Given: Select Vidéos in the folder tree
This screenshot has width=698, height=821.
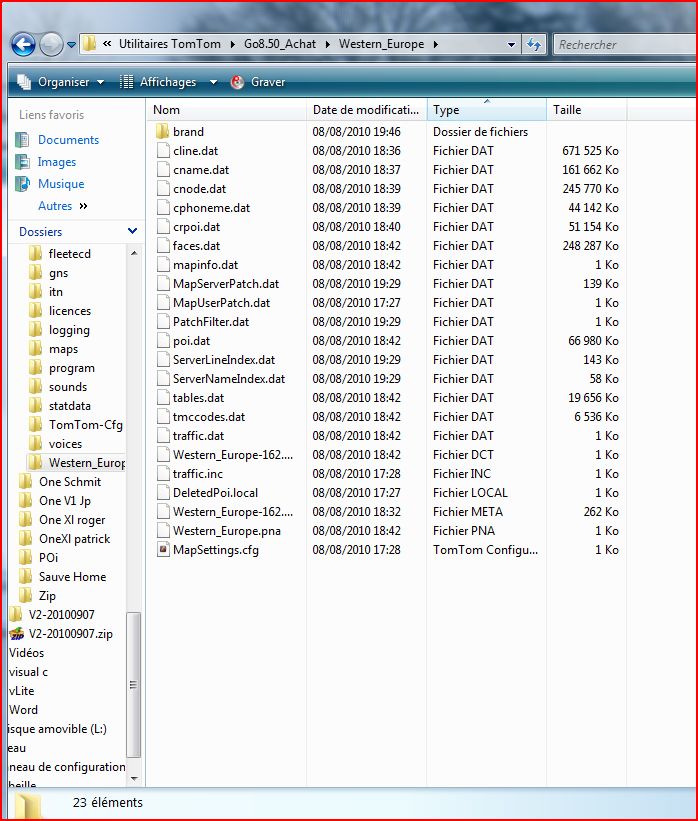Looking at the screenshot, I should click(x=27, y=652).
